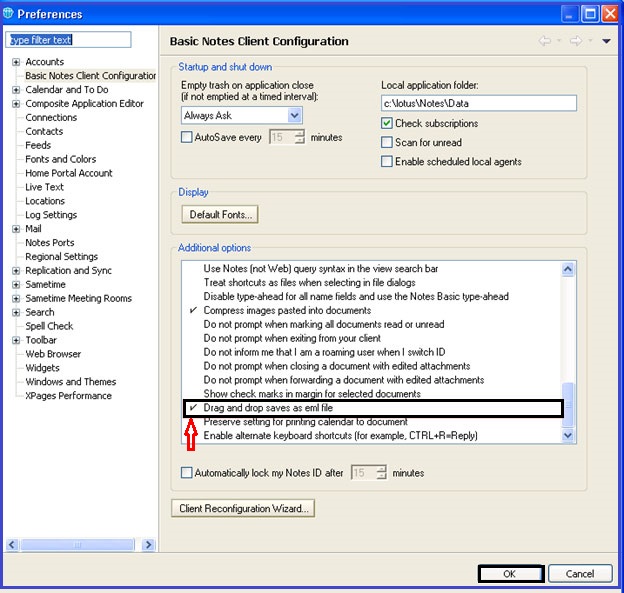This screenshot has width=624, height=593.
Task: Expand the Toolbar tree node
Action: [16, 340]
